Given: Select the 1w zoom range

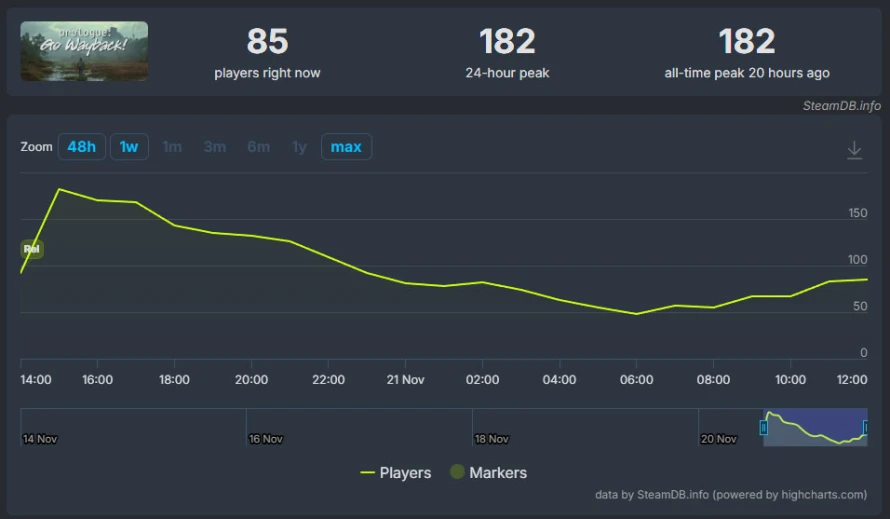Looking at the screenshot, I should click(x=129, y=147).
